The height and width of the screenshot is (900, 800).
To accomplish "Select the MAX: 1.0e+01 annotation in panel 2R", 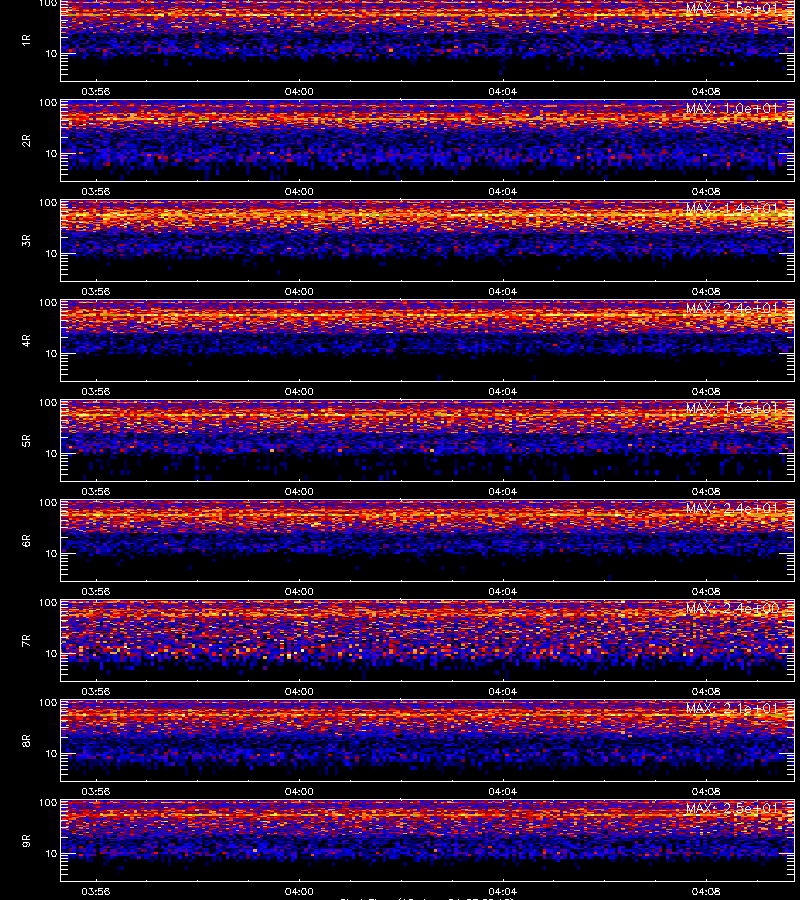I will (x=732, y=108).
